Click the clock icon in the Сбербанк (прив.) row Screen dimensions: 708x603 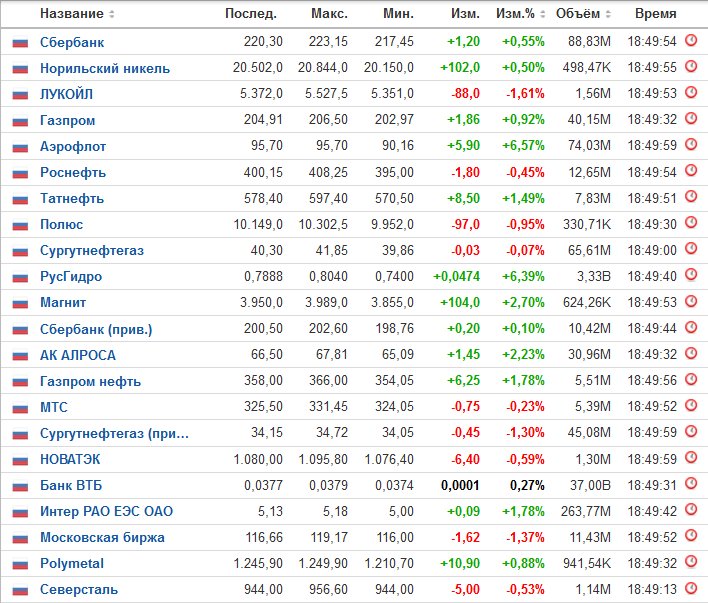(691, 327)
